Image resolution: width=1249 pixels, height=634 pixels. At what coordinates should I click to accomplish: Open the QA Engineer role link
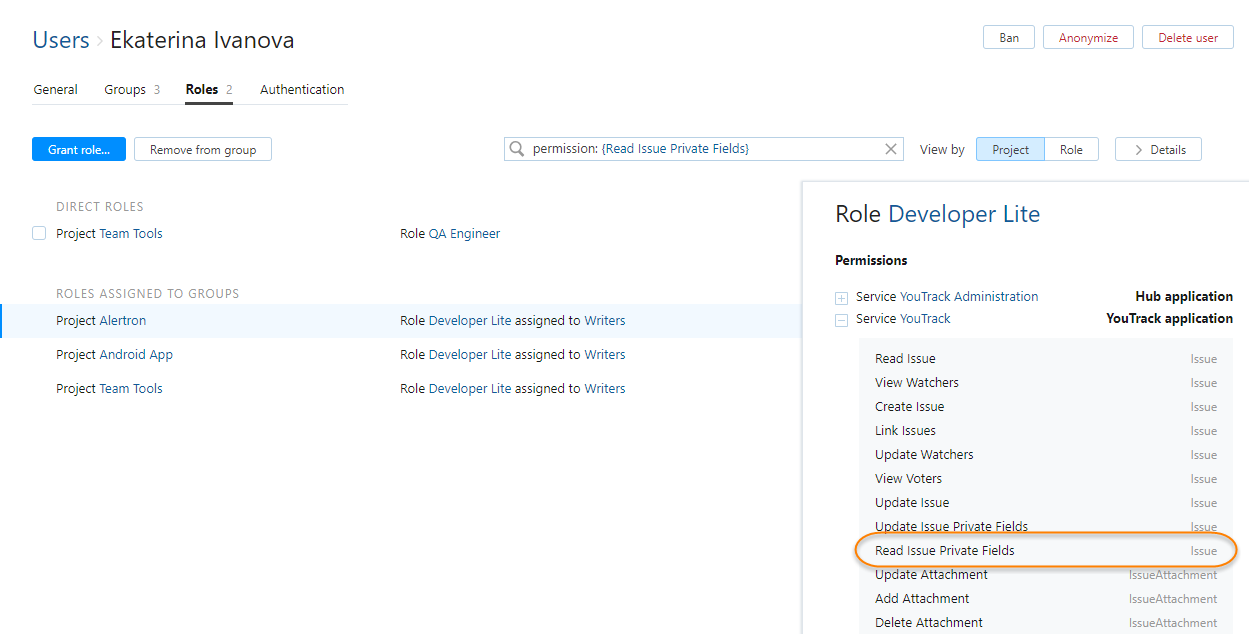tap(464, 233)
